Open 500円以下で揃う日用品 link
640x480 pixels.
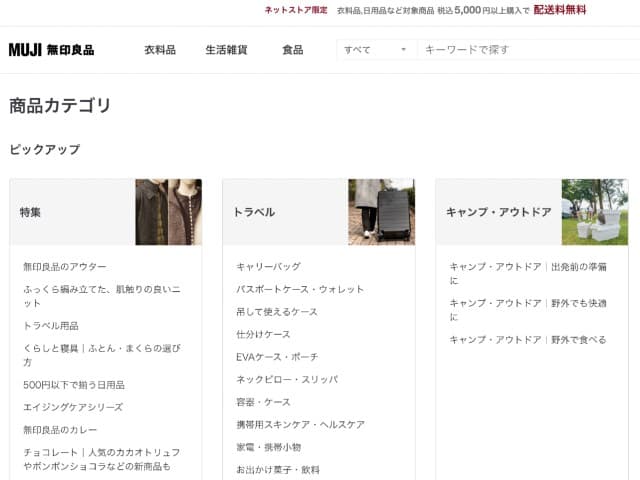tap(74, 385)
